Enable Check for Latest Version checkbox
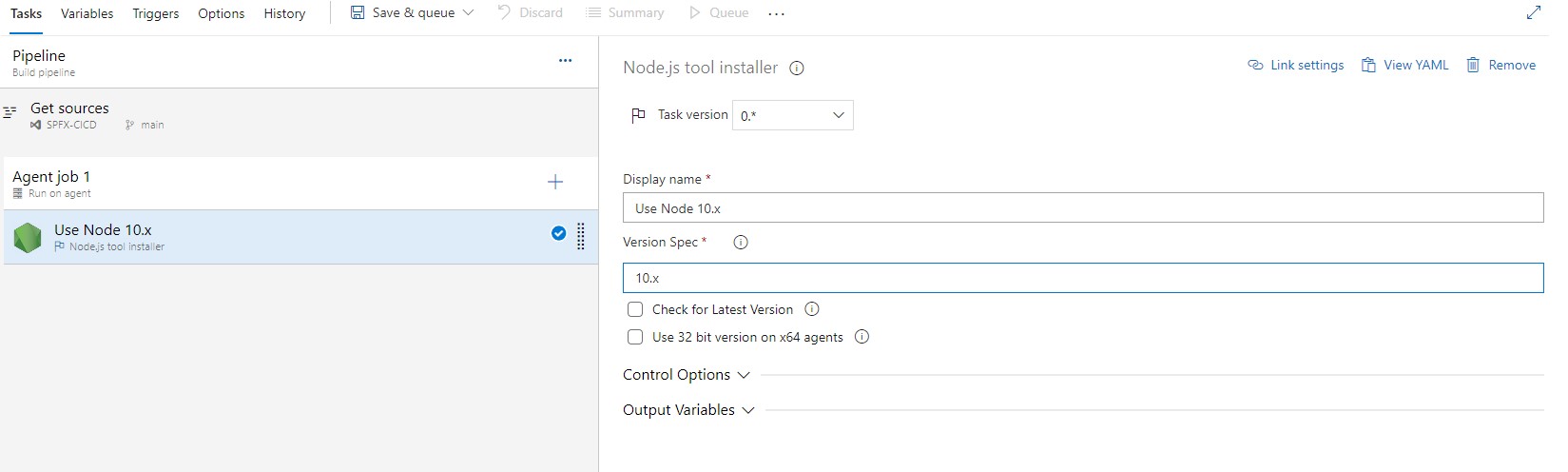The image size is (1568, 472). coord(635,309)
